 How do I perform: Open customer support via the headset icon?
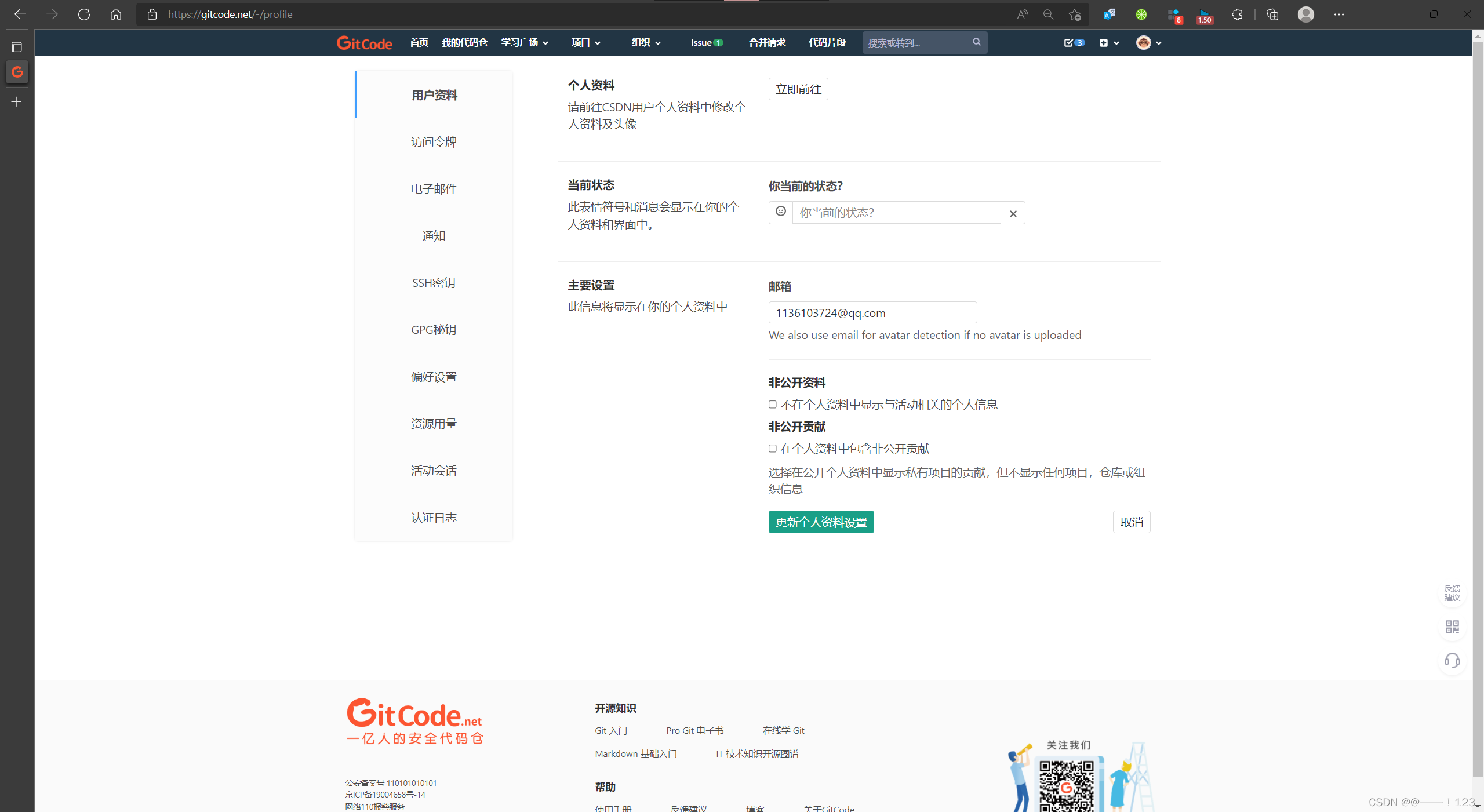pos(1452,661)
